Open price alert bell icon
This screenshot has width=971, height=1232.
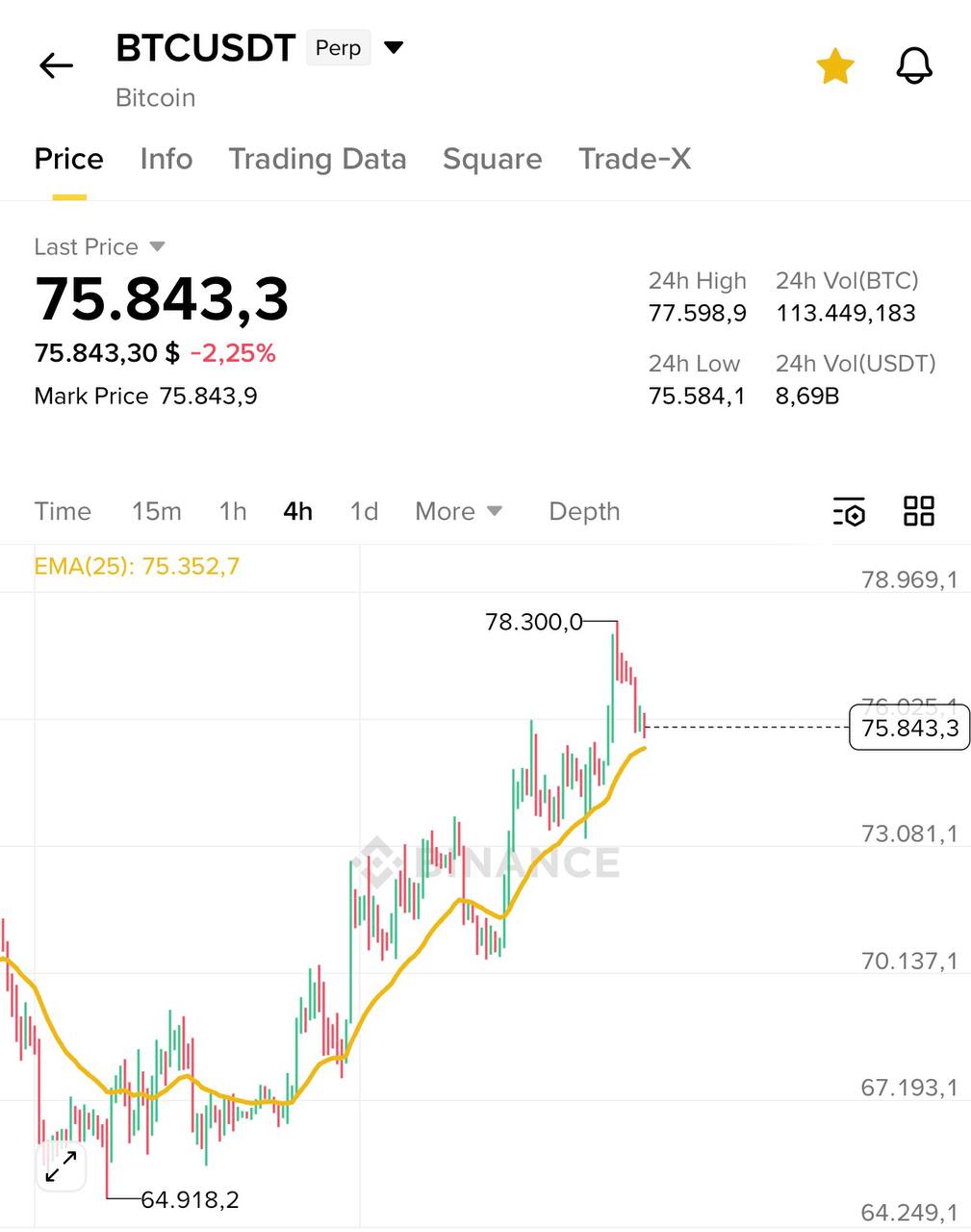(x=914, y=66)
